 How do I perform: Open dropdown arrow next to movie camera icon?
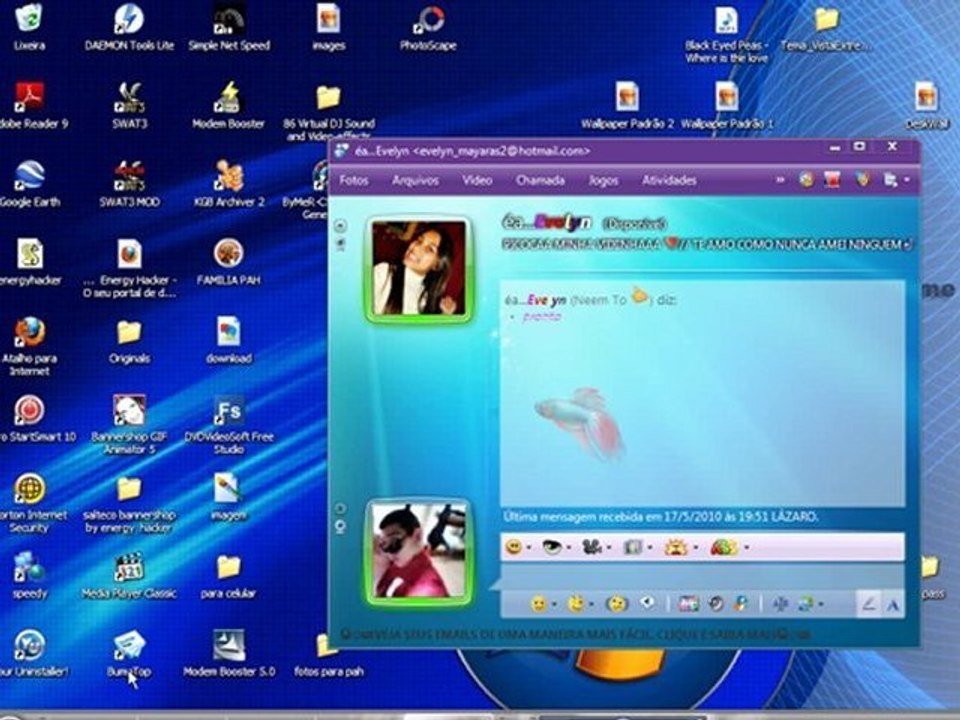tap(609, 547)
